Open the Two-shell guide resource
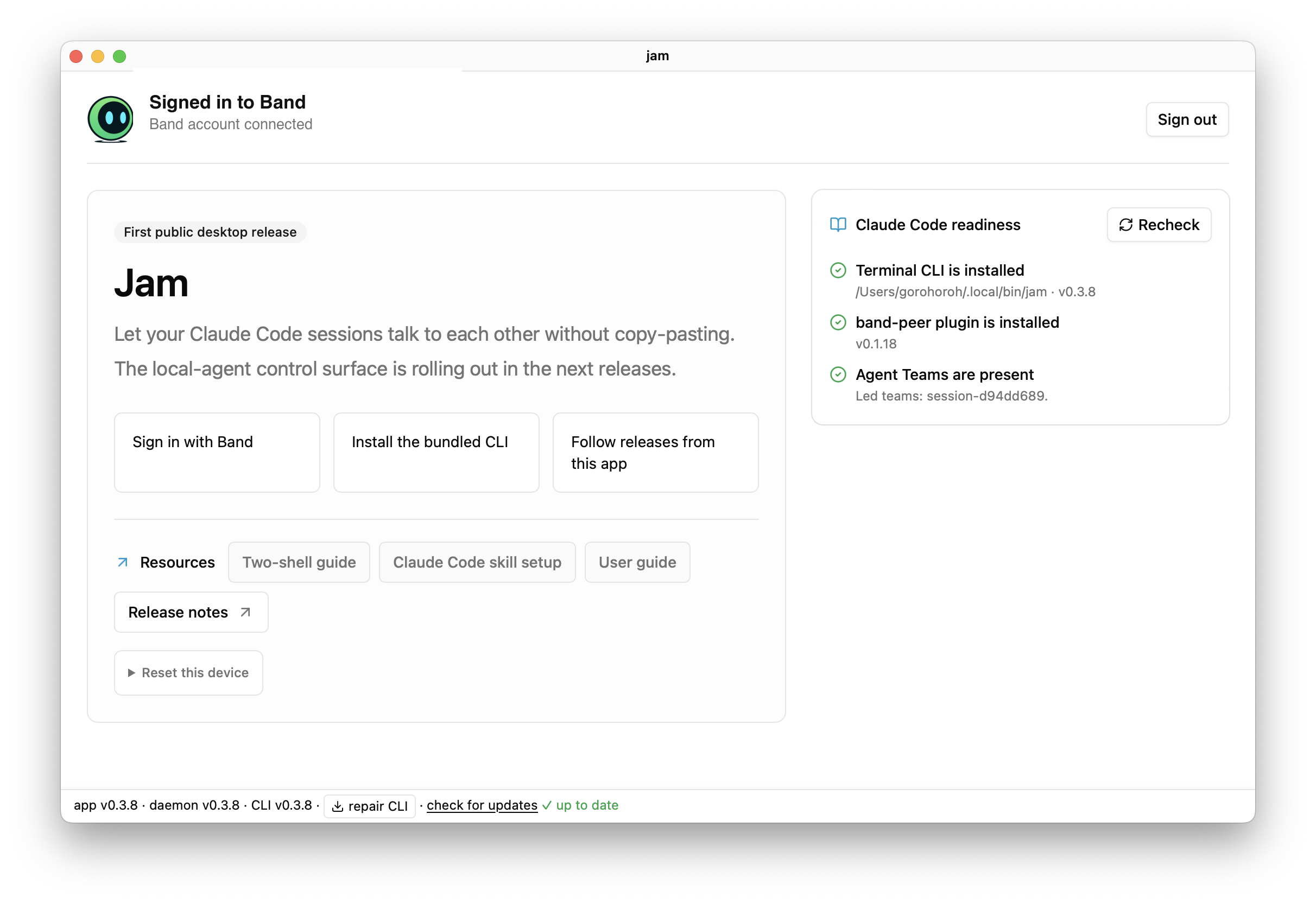 coord(299,562)
